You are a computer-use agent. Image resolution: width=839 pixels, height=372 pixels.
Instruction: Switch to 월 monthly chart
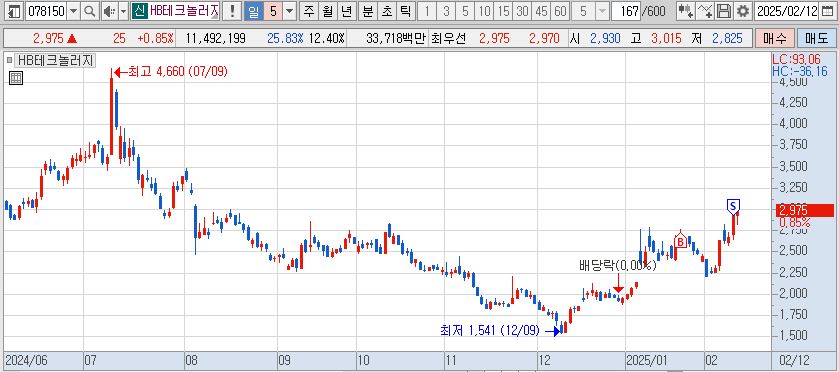[x=327, y=11]
